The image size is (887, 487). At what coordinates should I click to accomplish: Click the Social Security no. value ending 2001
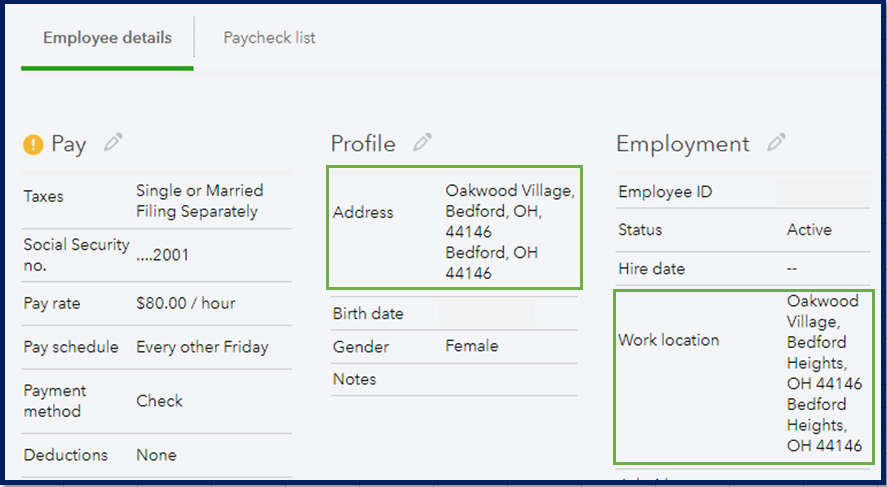tap(162, 255)
